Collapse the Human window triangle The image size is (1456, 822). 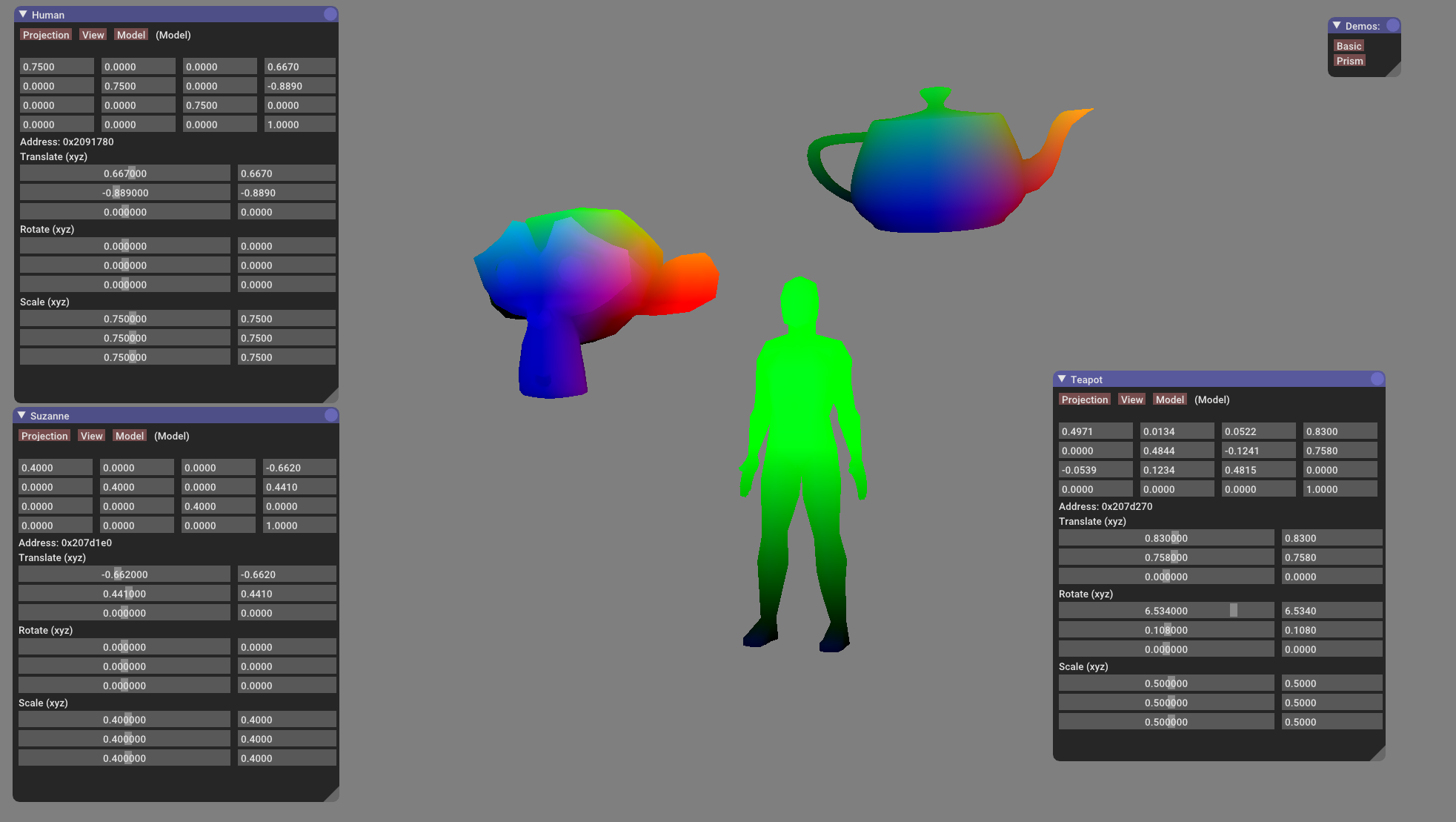click(23, 14)
